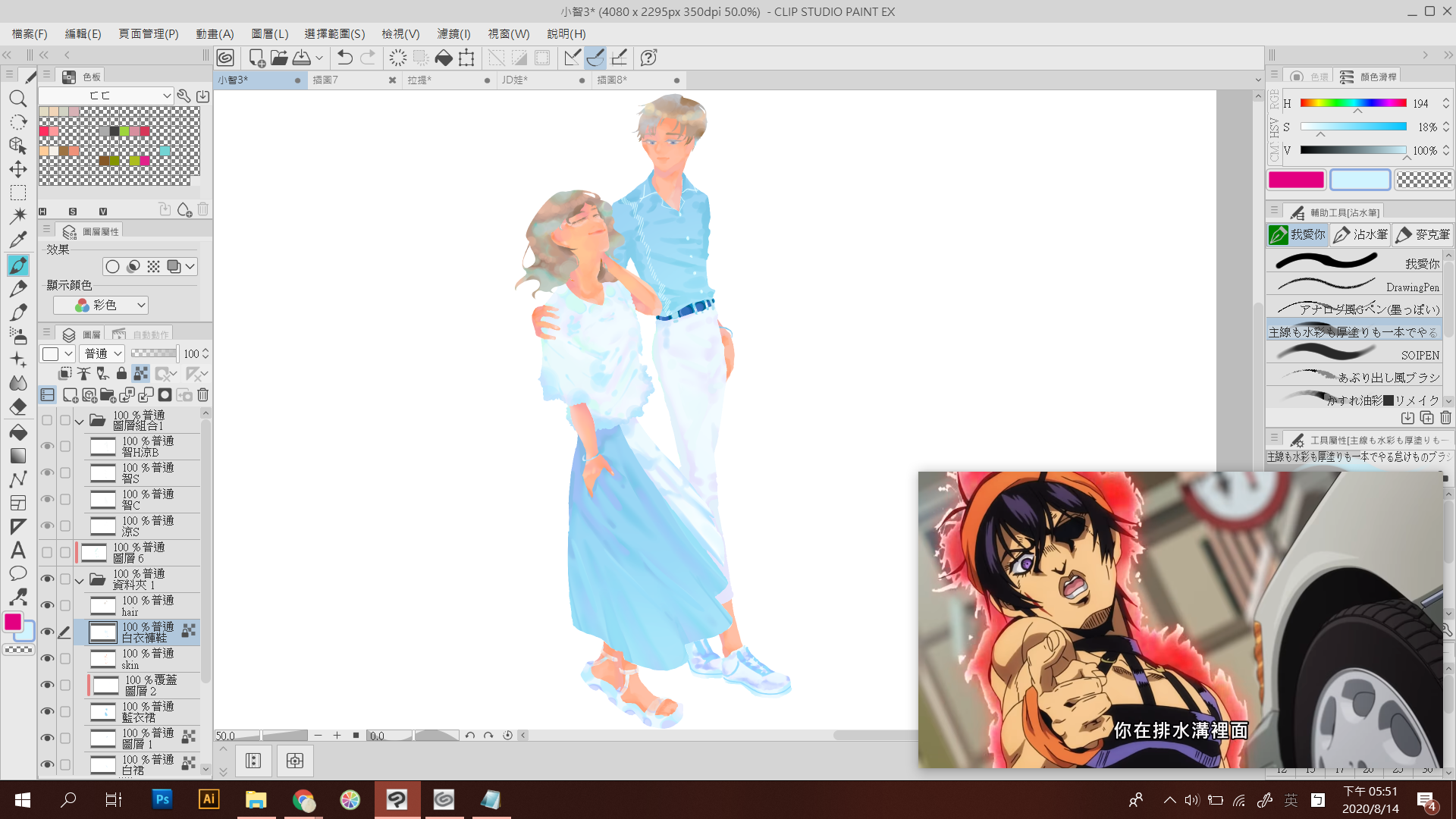This screenshot has width=1456, height=819.
Task: Click the magenta main color swatch
Action: [x=1296, y=180]
